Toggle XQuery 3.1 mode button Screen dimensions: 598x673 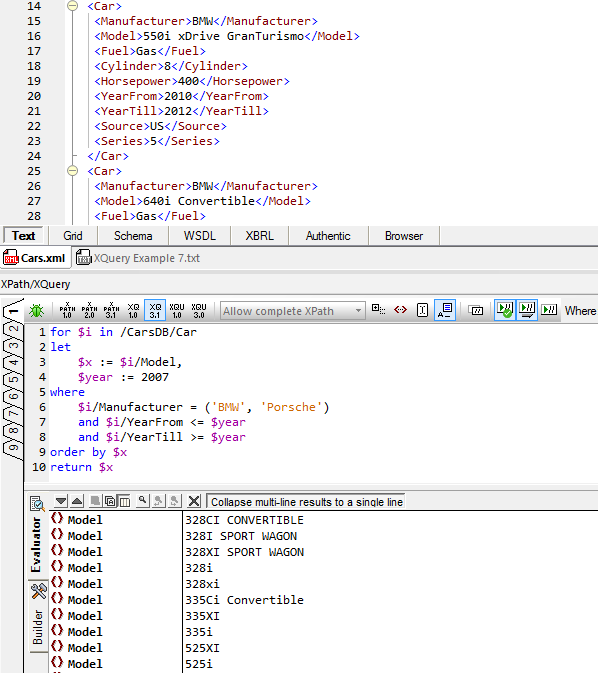point(155,310)
